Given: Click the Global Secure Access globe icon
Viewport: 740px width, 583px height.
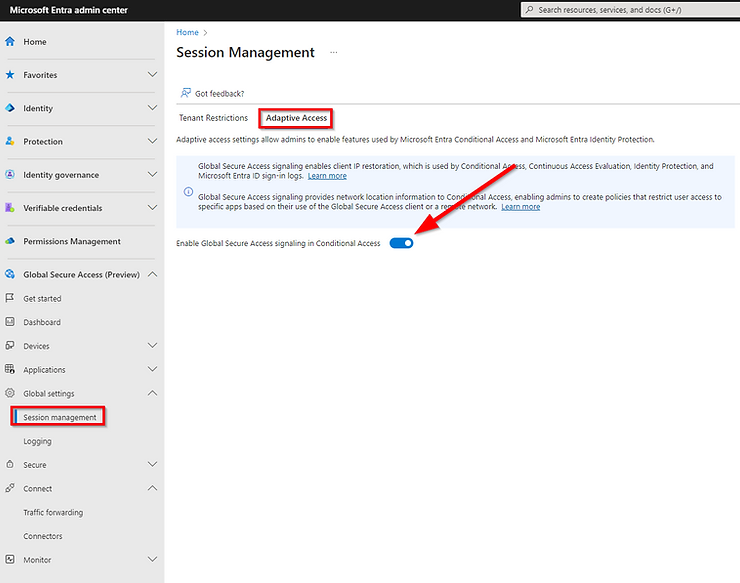Looking at the screenshot, I should 10,274.
